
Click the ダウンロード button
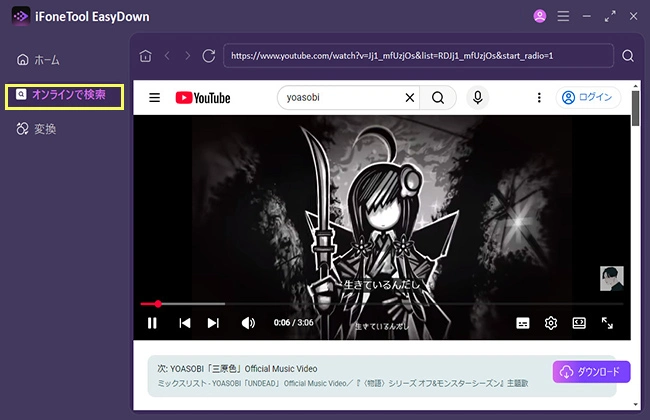(x=592, y=372)
